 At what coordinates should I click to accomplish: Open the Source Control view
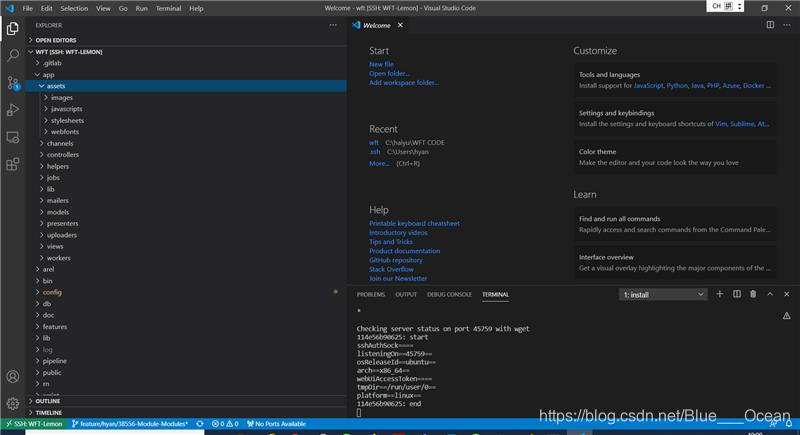pos(13,83)
